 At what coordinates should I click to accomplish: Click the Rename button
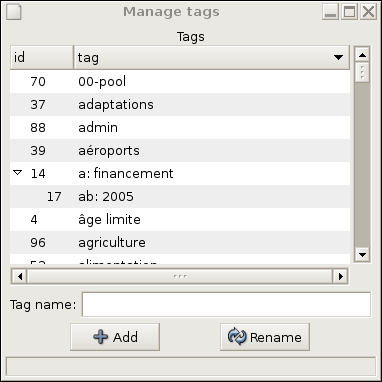click(x=265, y=337)
